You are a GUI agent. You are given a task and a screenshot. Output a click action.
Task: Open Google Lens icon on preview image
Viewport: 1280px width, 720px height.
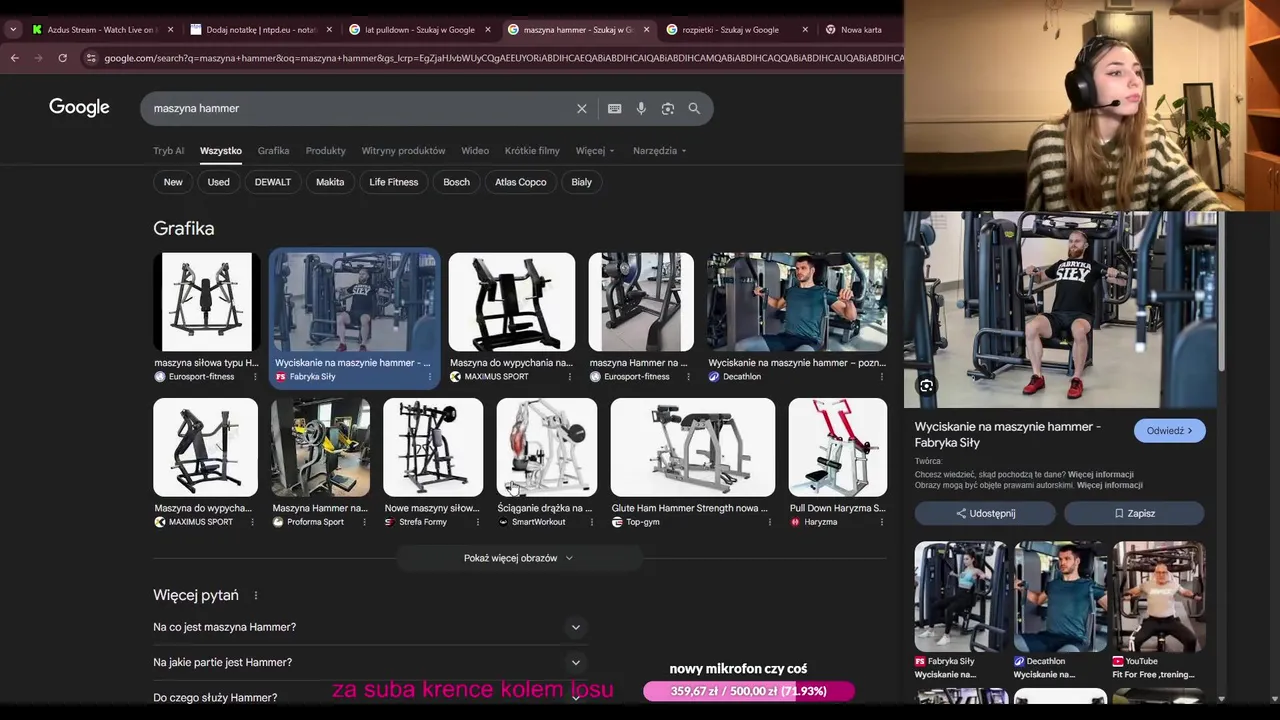click(x=927, y=386)
